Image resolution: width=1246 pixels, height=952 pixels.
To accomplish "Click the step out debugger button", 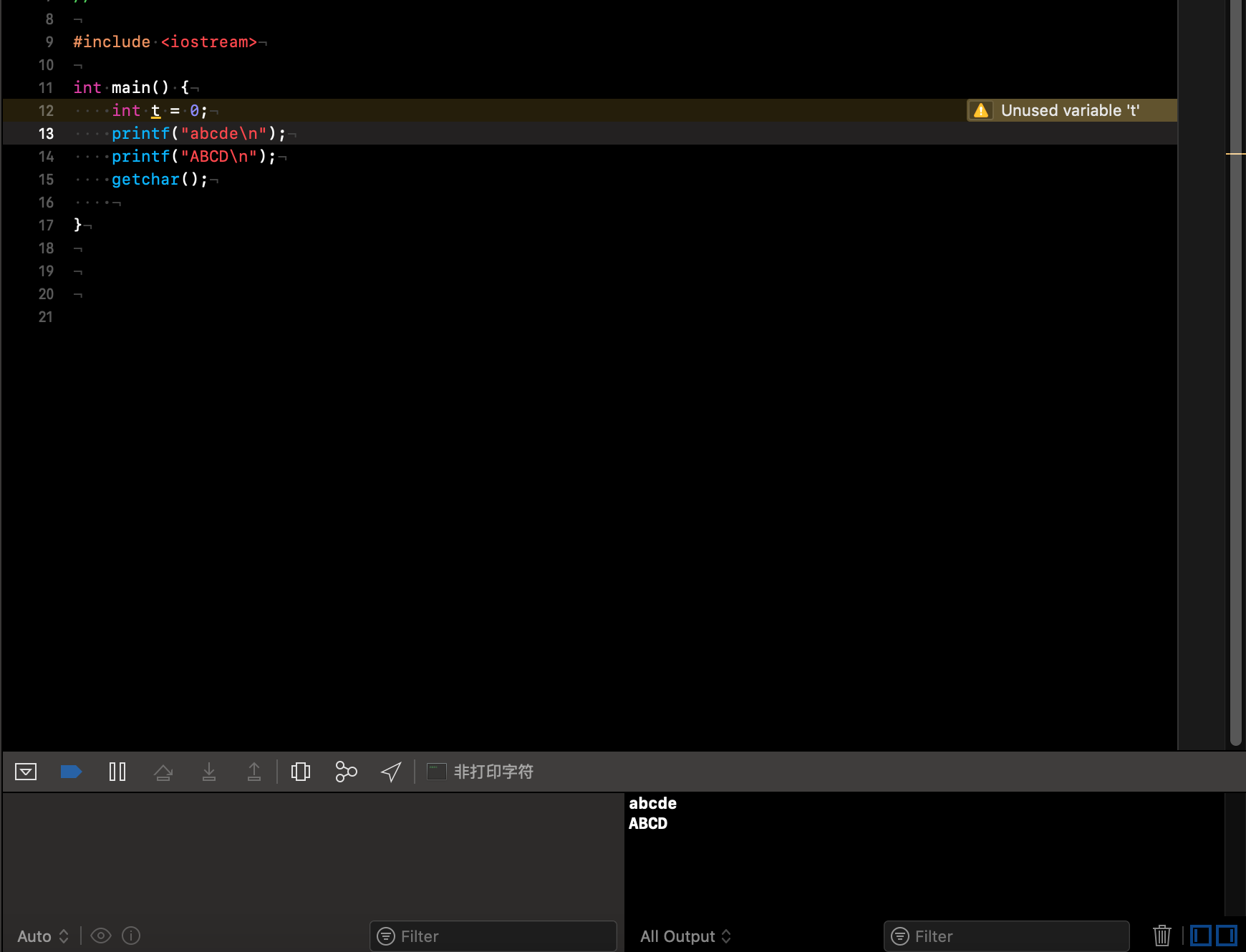I will click(x=254, y=772).
